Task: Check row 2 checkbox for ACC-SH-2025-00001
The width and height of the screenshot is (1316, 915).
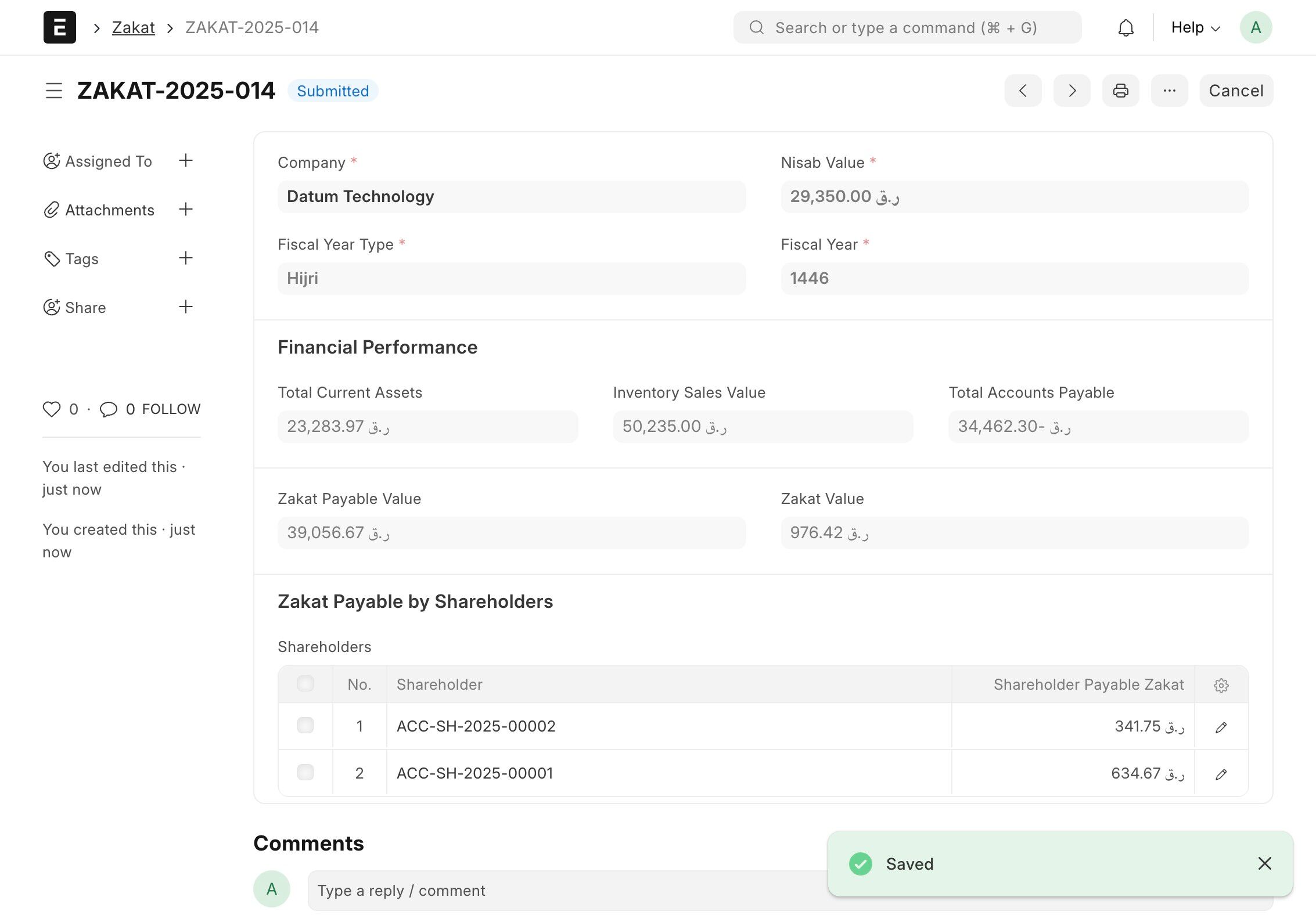Action: coord(305,773)
